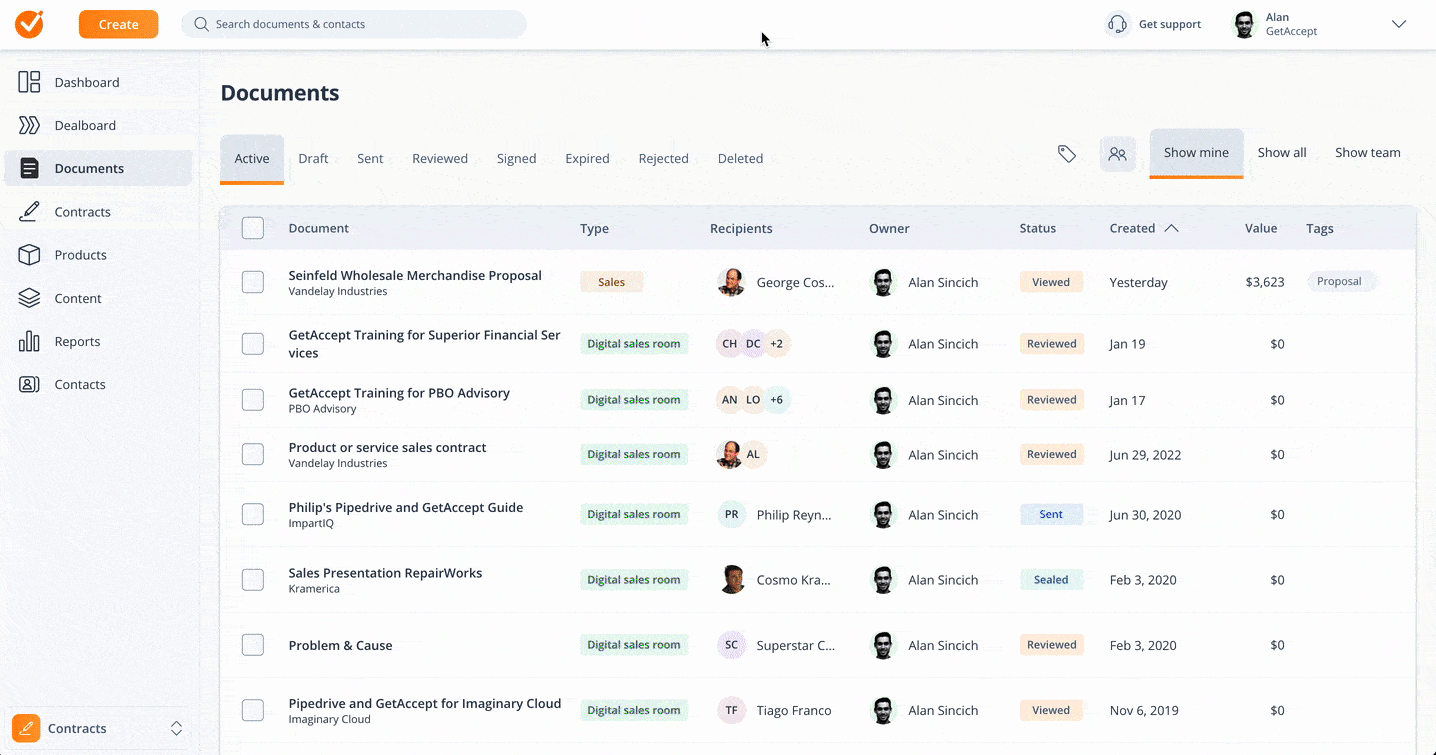Click the orange Create button
The width and height of the screenshot is (1436, 755).
point(118,24)
